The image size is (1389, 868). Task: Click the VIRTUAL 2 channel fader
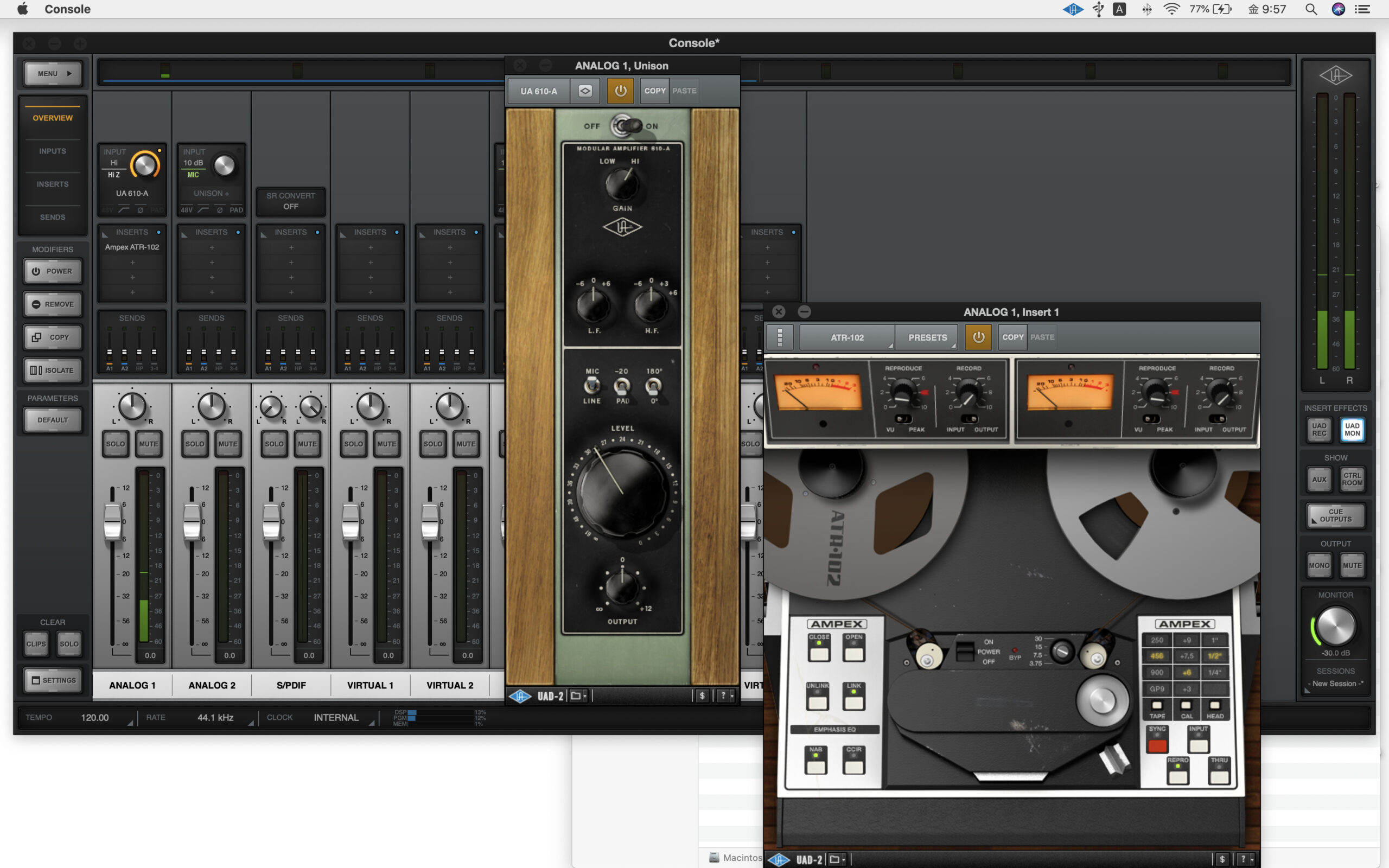(x=430, y=521)
